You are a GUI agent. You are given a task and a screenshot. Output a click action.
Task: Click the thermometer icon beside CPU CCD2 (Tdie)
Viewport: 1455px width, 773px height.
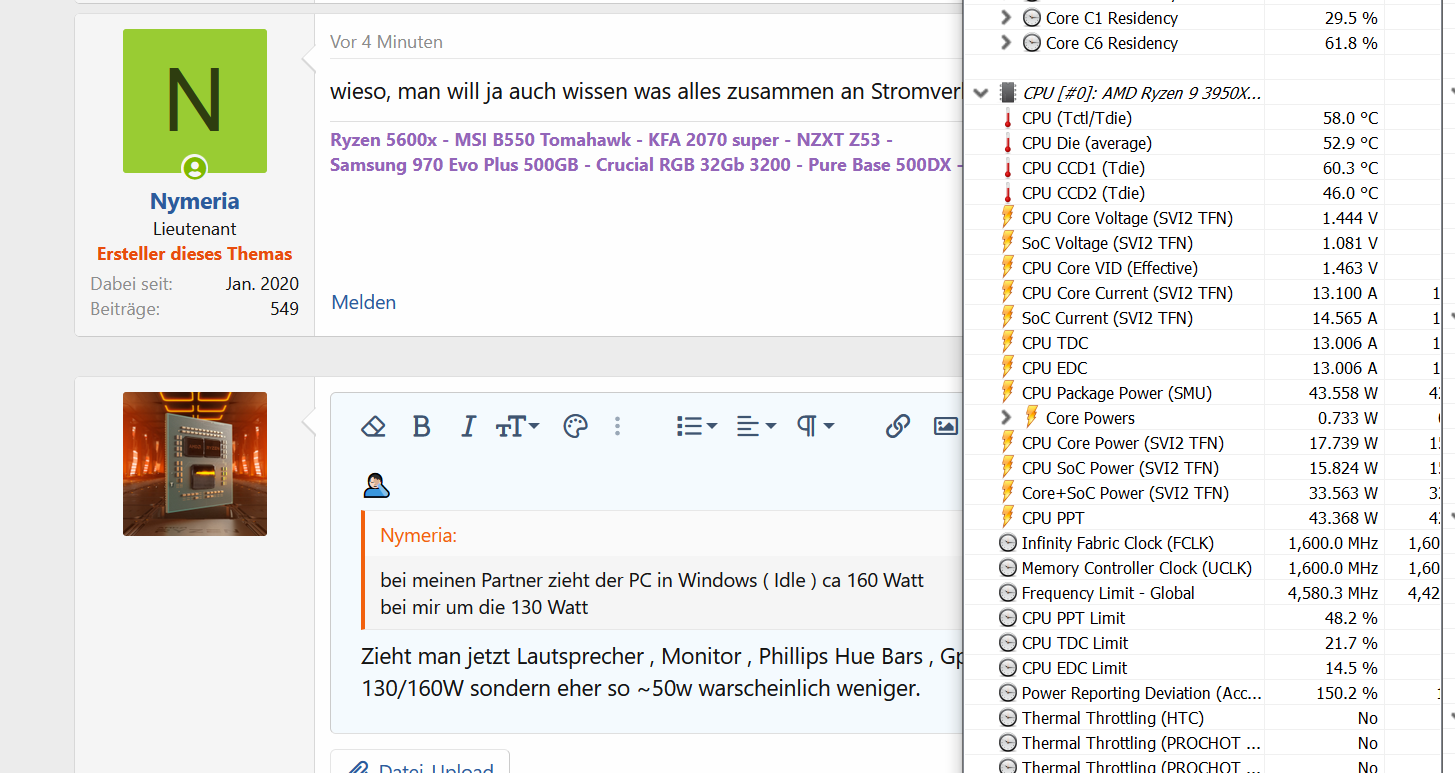pos(1008,193)
